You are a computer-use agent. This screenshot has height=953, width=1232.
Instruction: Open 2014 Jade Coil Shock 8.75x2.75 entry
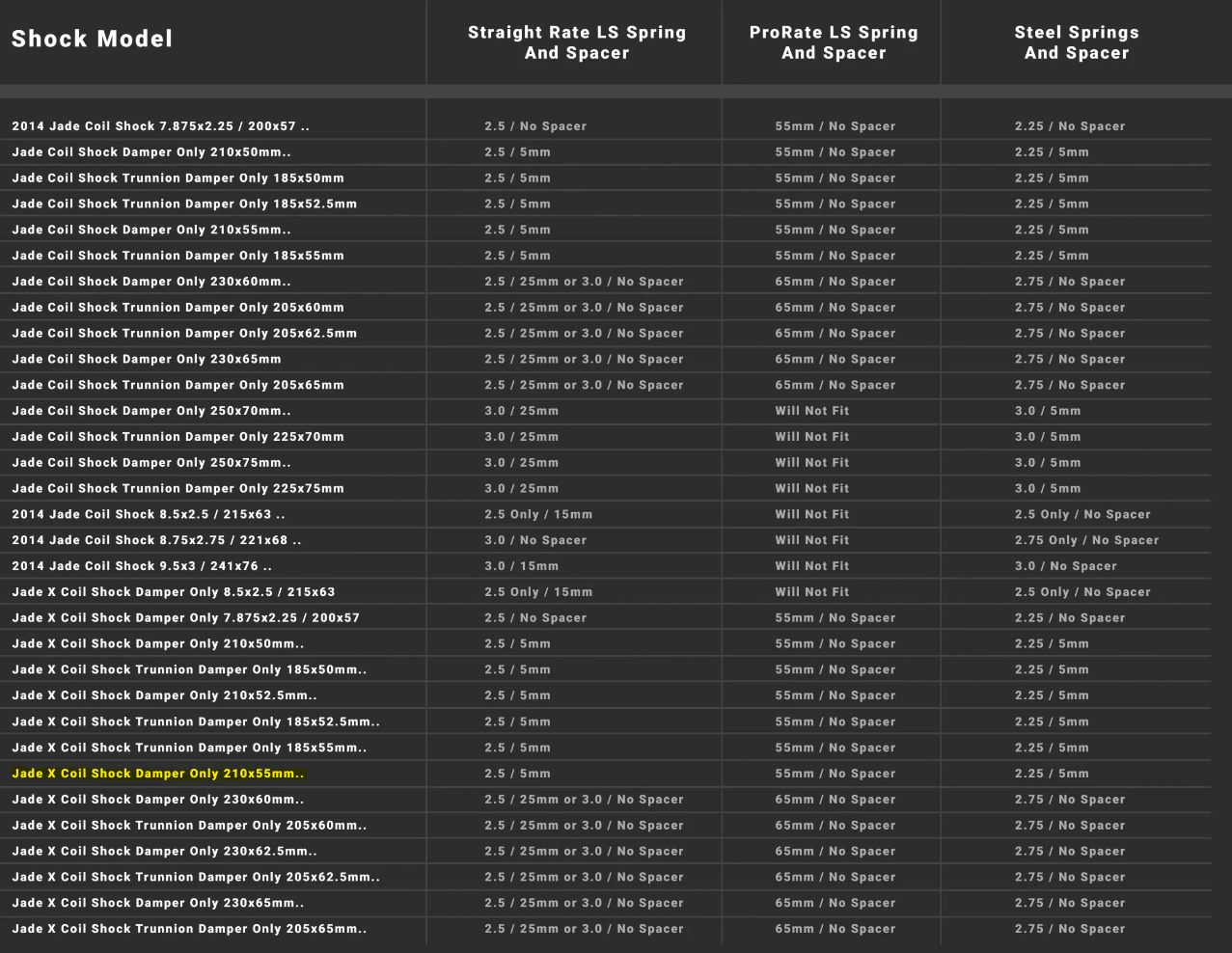(x=156, y=540)
